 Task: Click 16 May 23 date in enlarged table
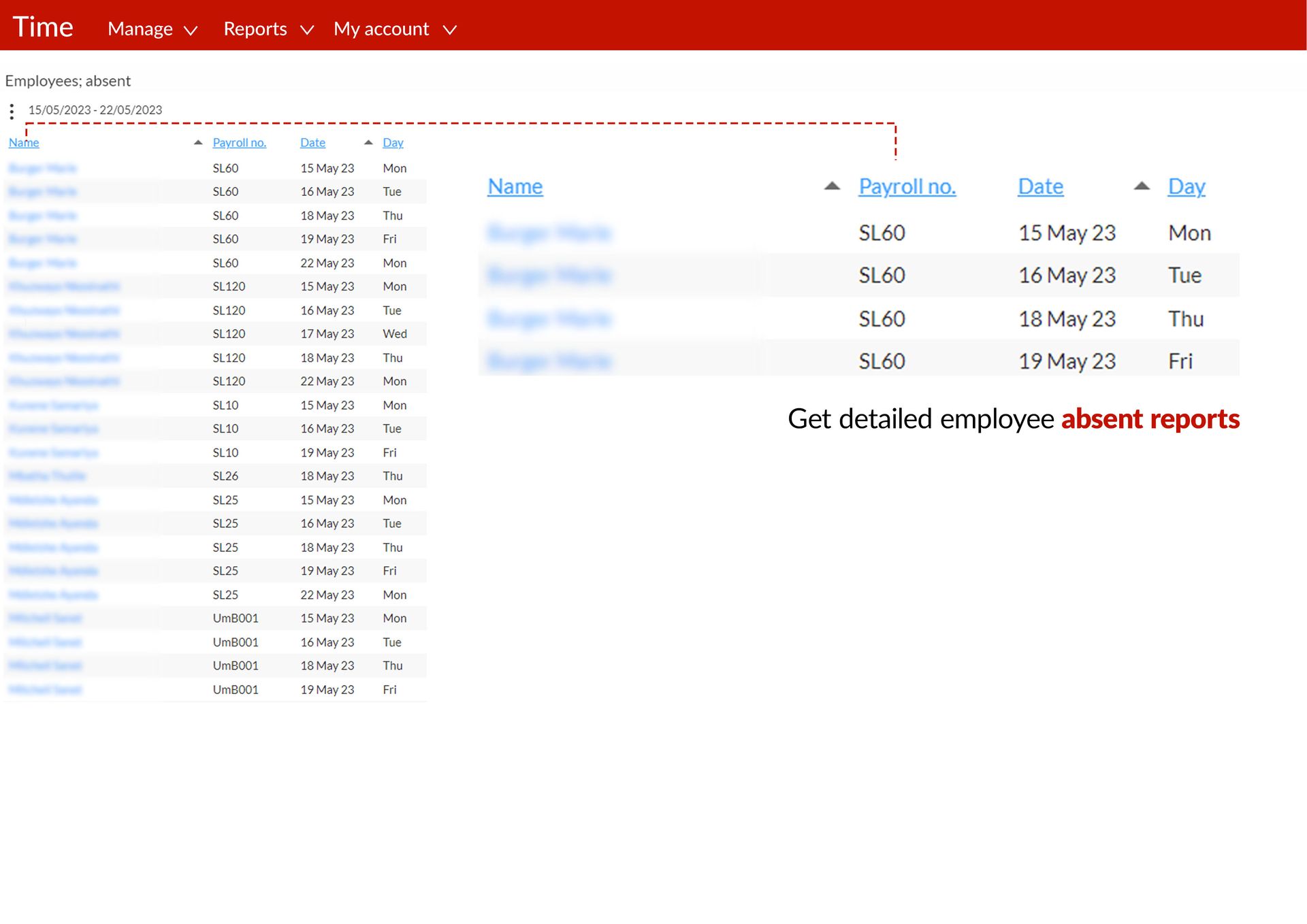1067,276
